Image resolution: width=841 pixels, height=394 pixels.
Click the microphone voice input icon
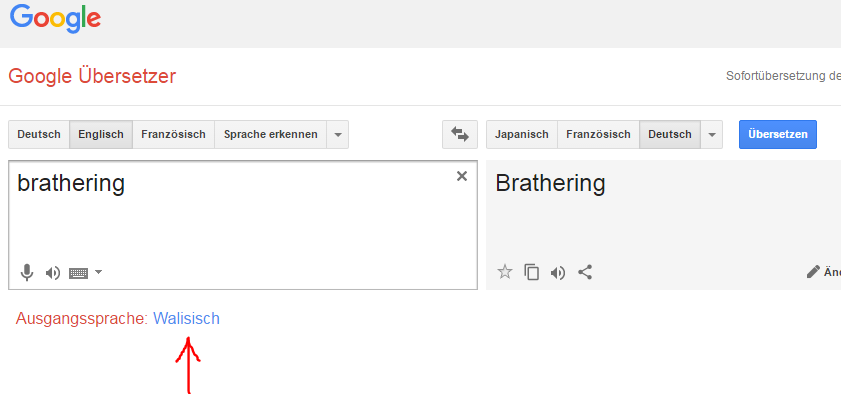pos(26,273)
